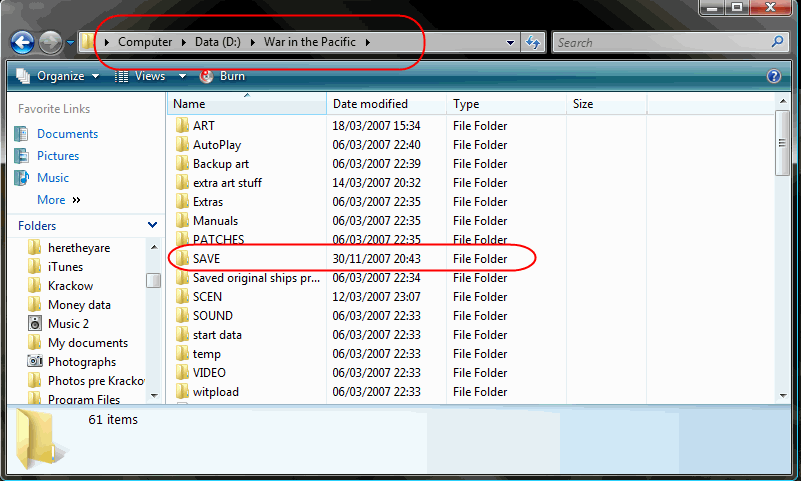Viewport: 801px width, 481px height.
Task: Open recent pages dropdown beside Forward arrow
Action: (70, 43)
